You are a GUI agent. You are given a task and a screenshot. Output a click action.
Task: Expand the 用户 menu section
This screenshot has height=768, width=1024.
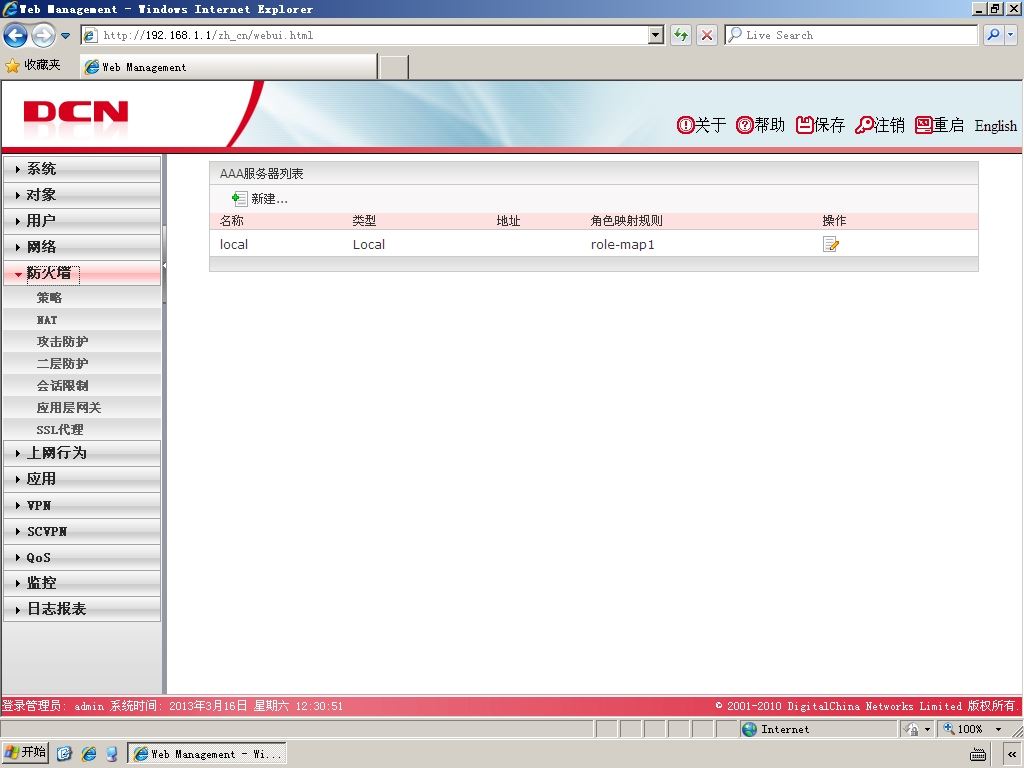82,221
